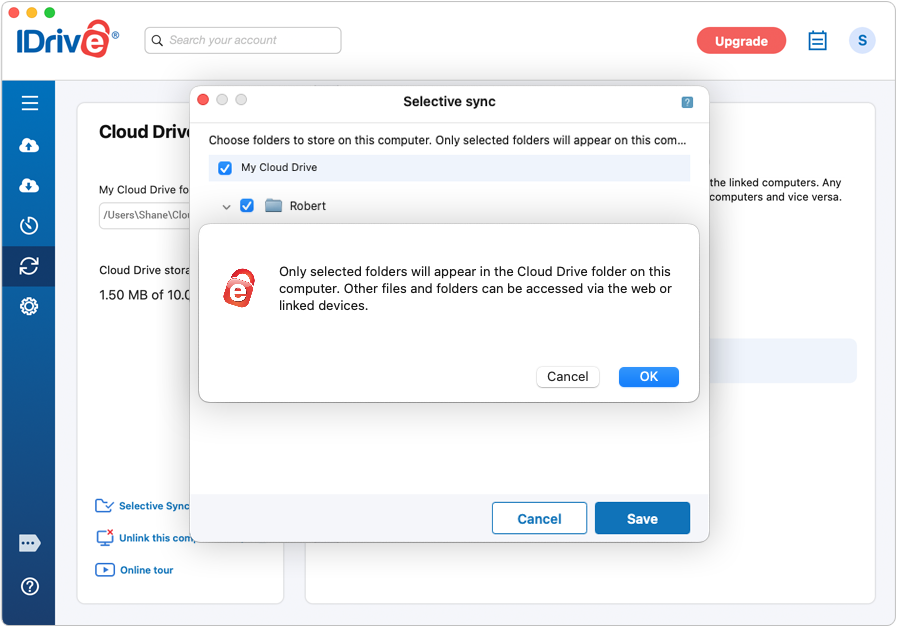
Task: Click the Cloud Drive folder path field
Action: click(144, 215)
